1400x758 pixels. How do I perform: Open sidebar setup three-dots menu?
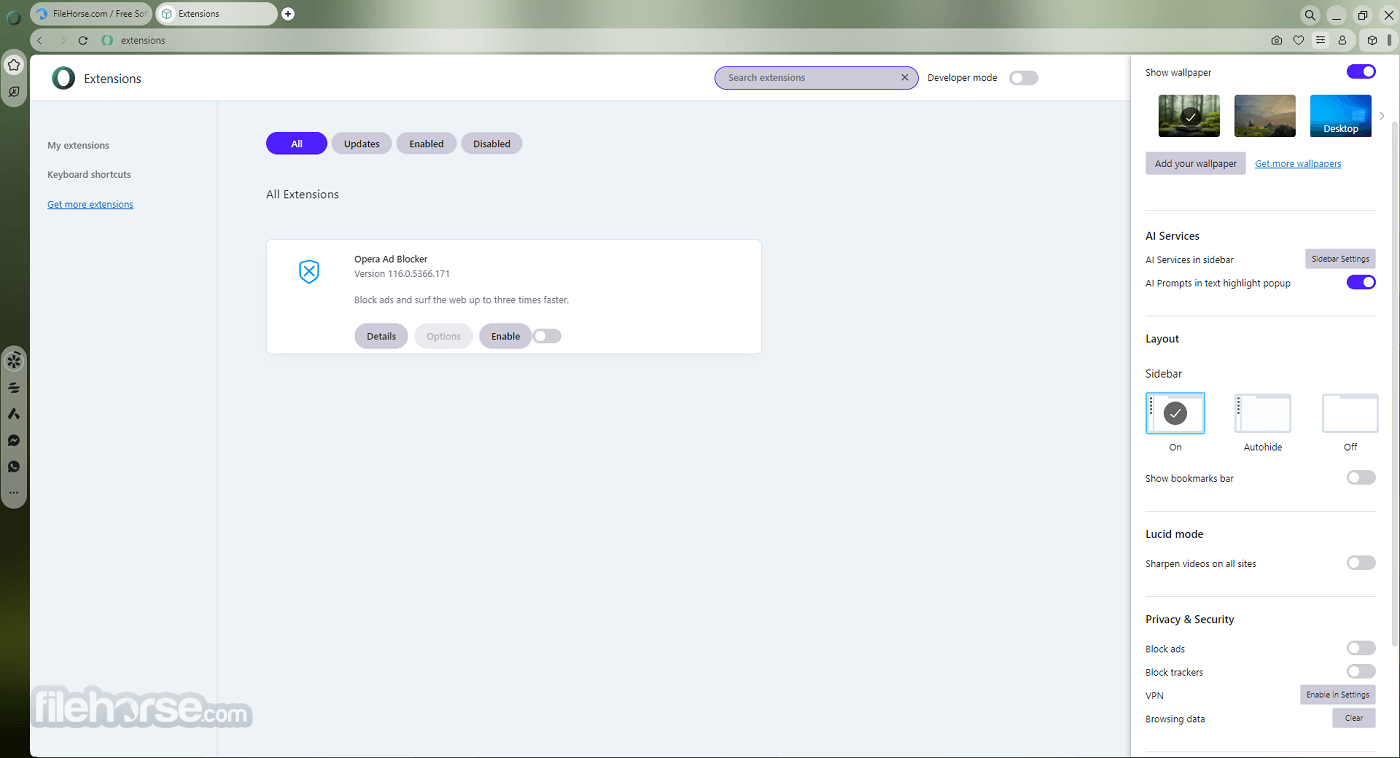[x=14, y=492]
